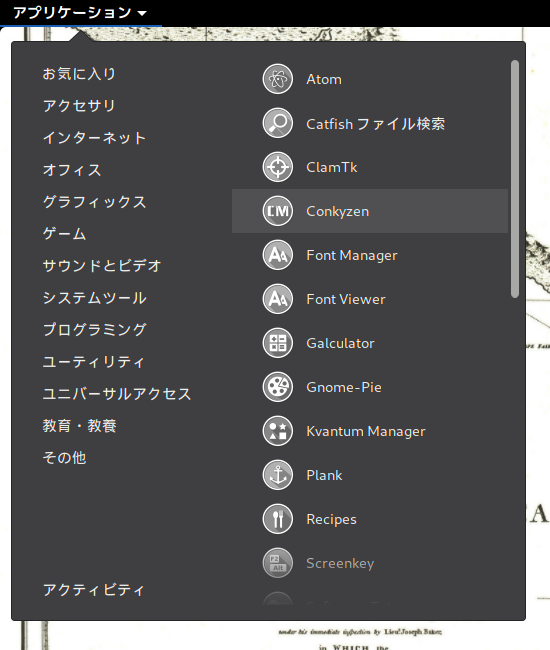Viewport: 550px width, 650px height.
Task: Click the ClamTk crosshair icon
Action: [278, 167]
